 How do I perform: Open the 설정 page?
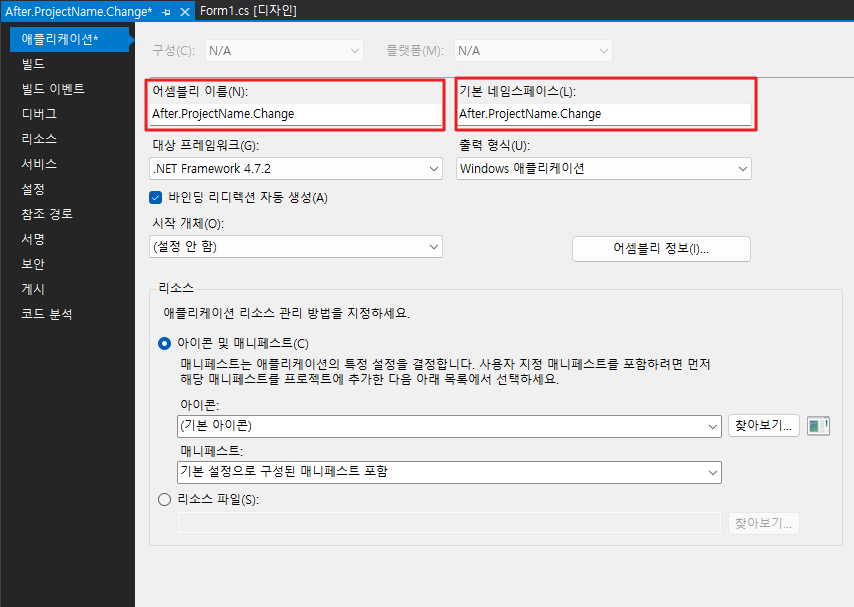tap(33, 189)
